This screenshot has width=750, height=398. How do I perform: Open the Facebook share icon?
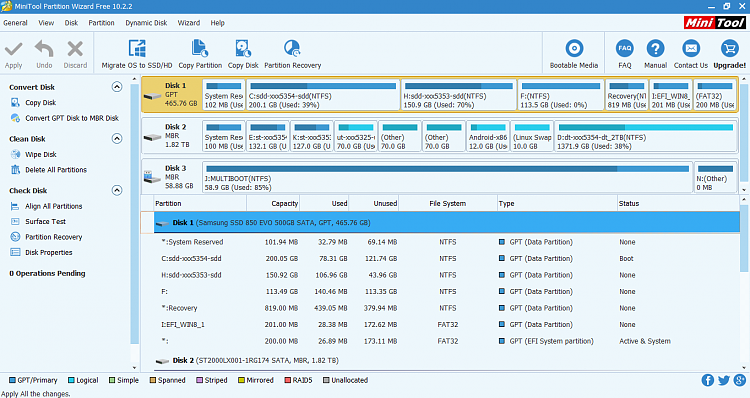coord(707,380)
